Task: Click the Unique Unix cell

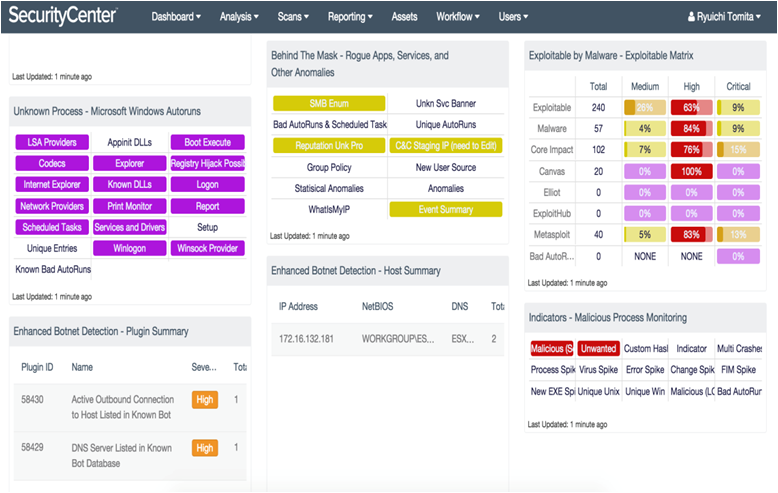Action: (598, 391)
